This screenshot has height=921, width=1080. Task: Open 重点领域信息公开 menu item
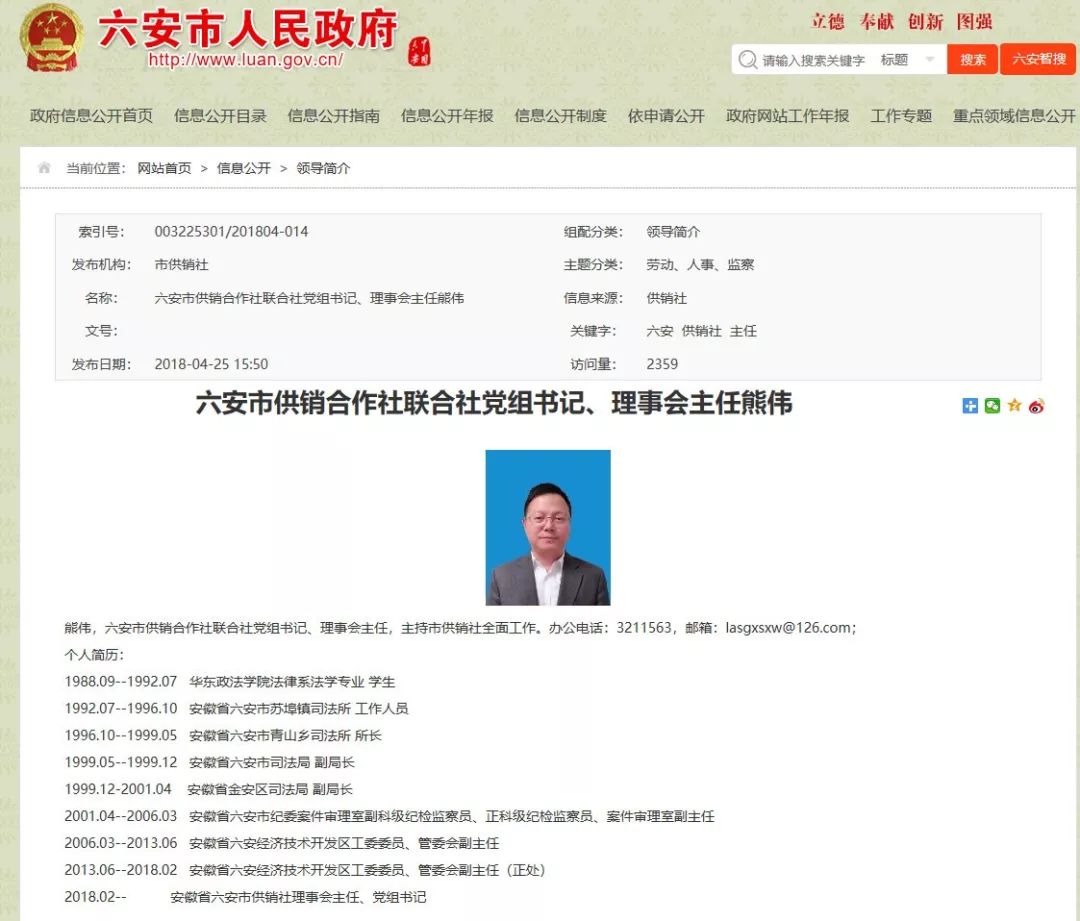1014,116
